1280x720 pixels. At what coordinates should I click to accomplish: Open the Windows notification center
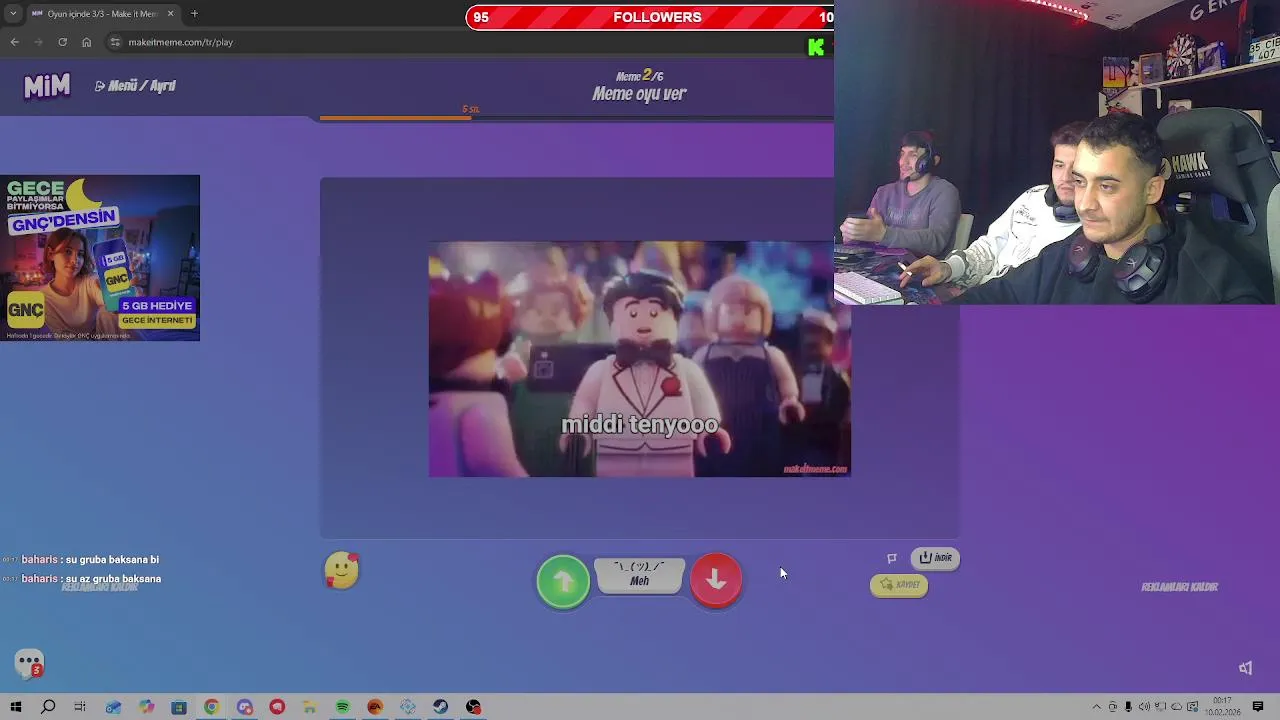1258,707
